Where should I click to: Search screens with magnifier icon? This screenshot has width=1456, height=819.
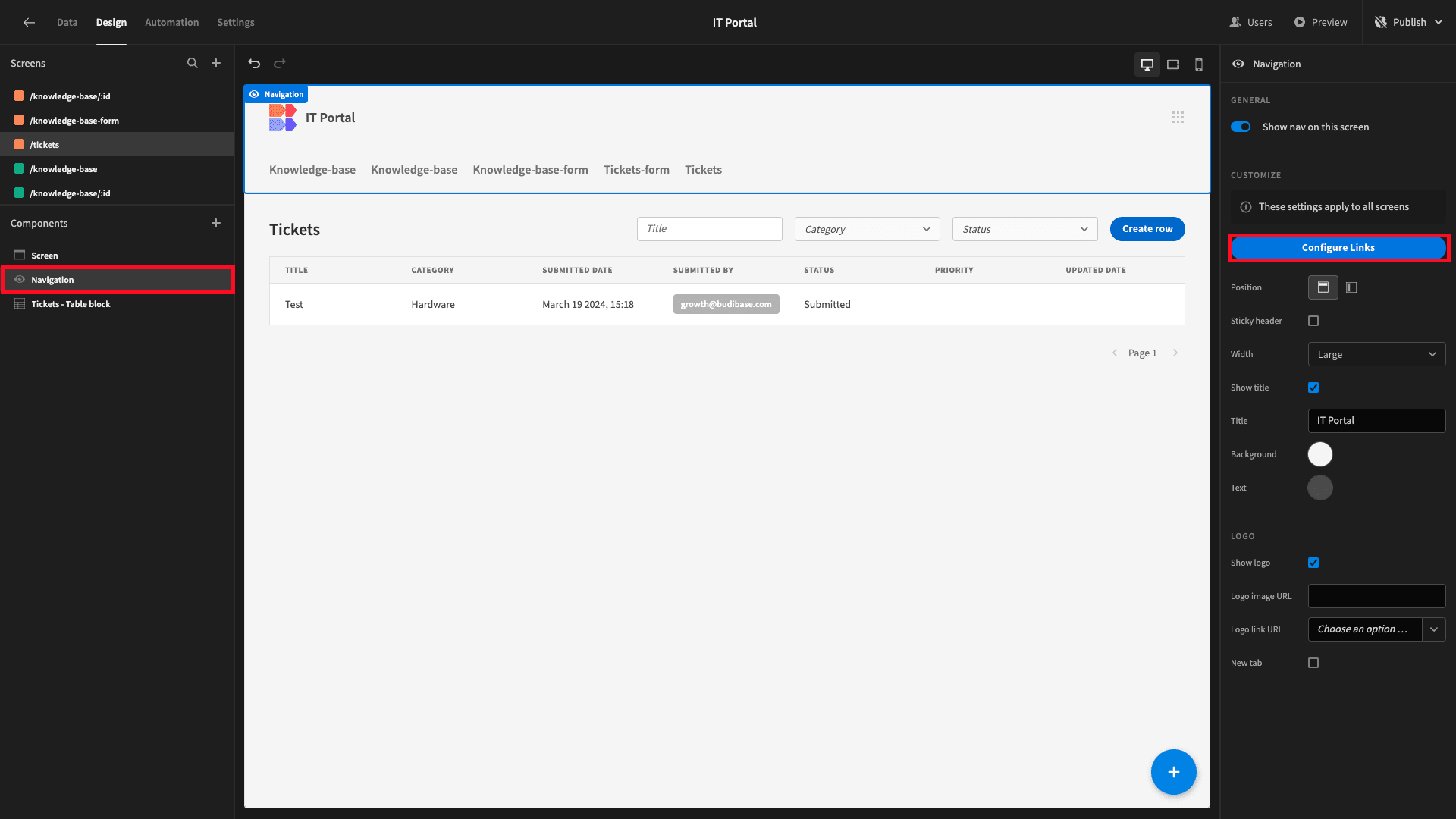coord(193,64)
